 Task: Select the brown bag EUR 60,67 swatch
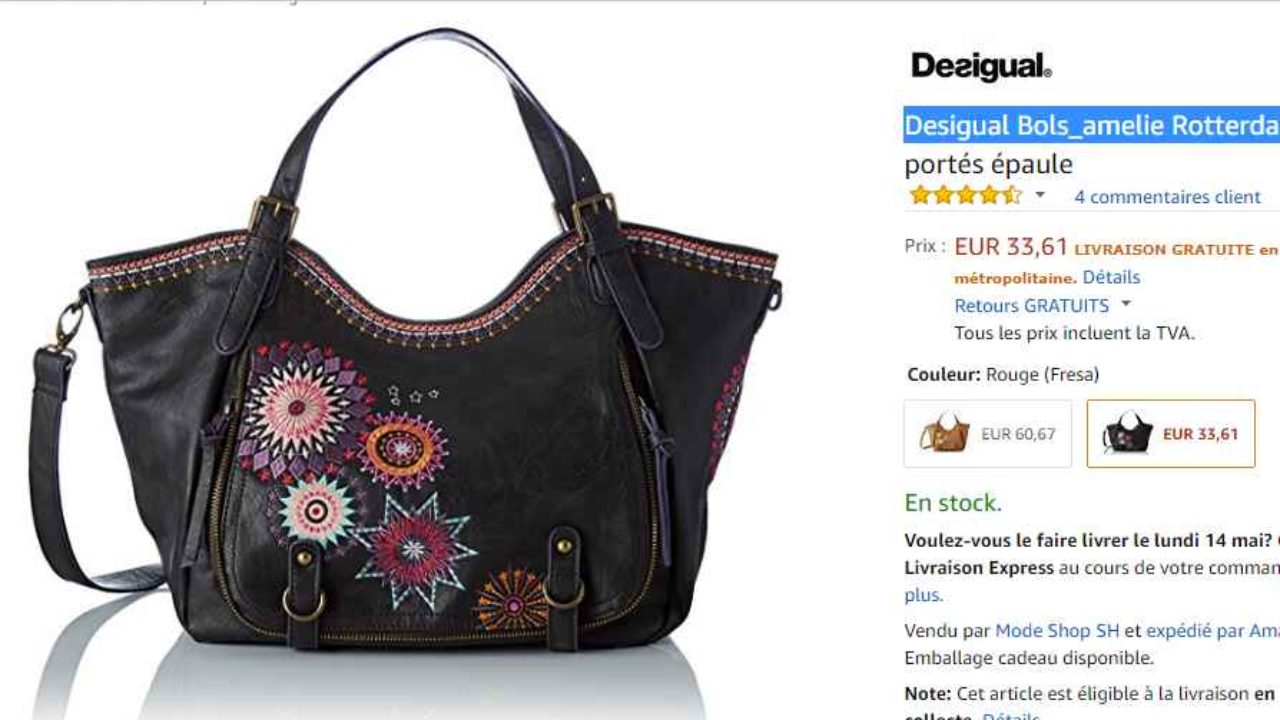pos(987,434)
